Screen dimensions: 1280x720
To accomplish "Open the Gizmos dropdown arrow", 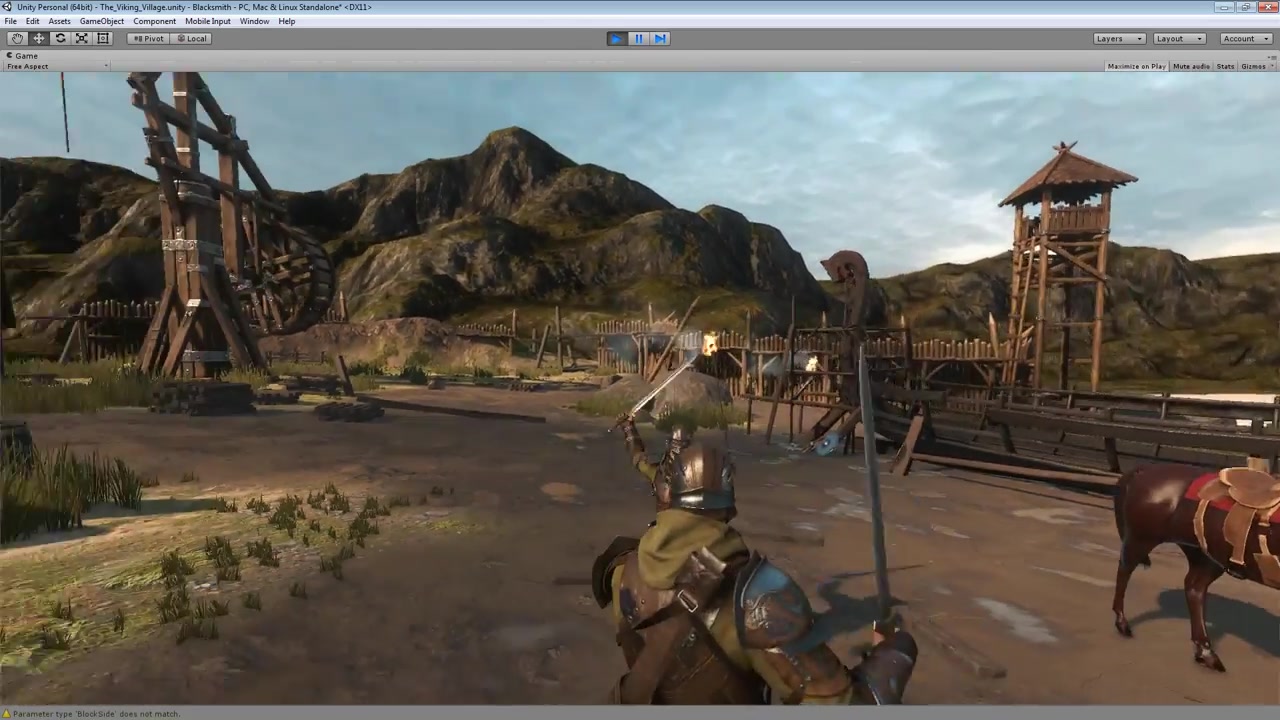I will pos(1272,66).
